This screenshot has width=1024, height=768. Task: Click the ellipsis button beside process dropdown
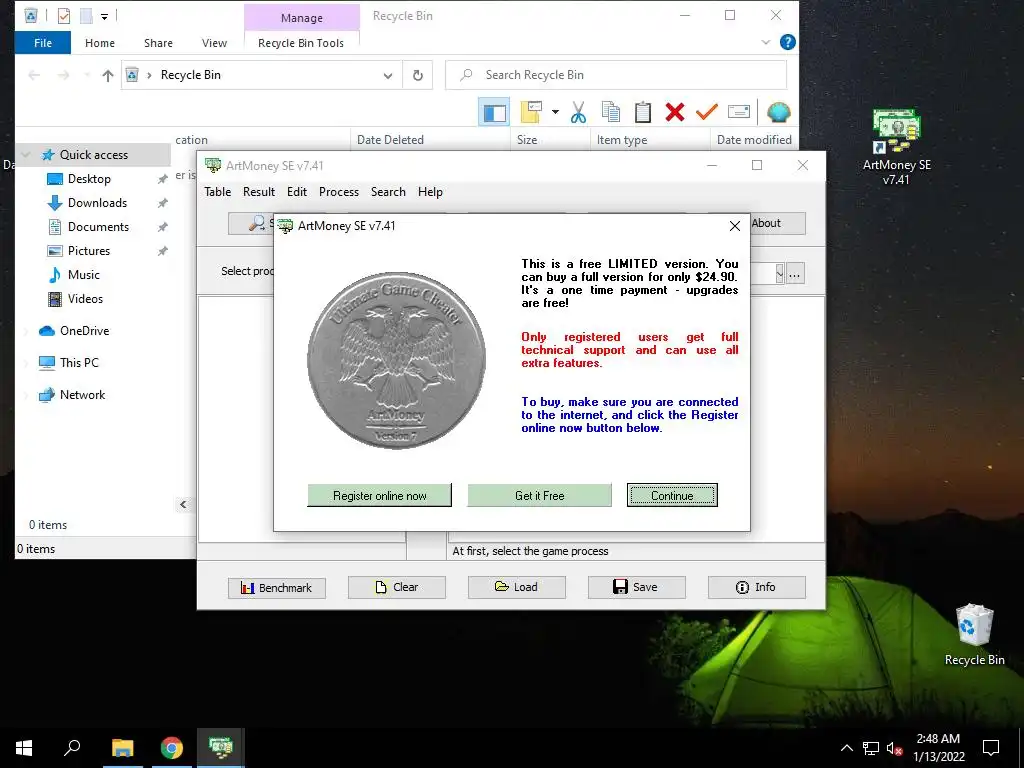(795, 274)
